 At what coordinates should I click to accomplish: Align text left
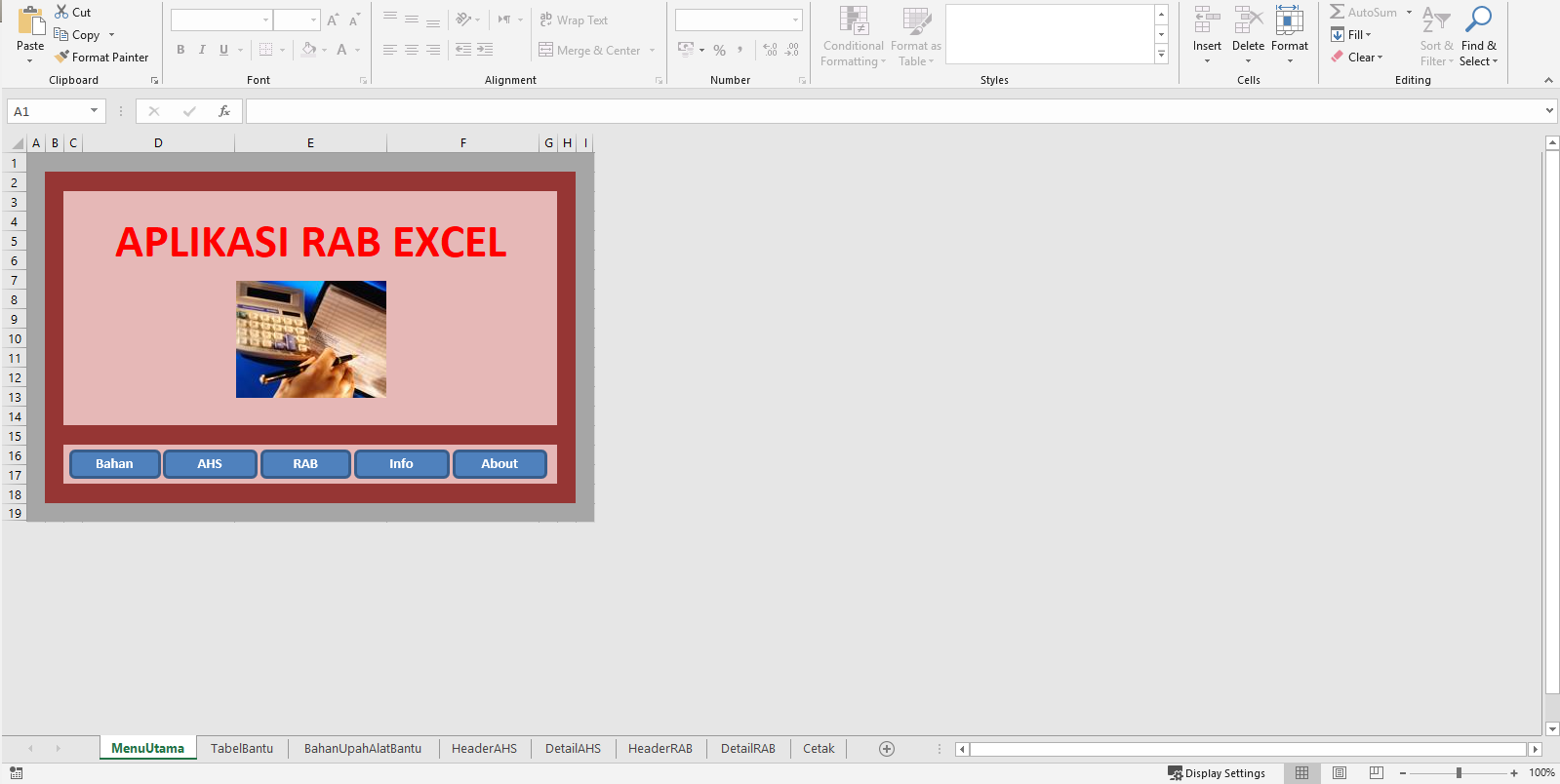[x=390, y=50]
